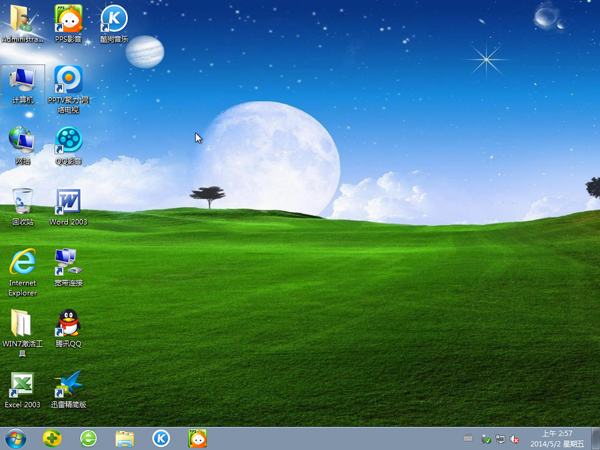Launch the green plus taskbar icon

pos(52,439)
